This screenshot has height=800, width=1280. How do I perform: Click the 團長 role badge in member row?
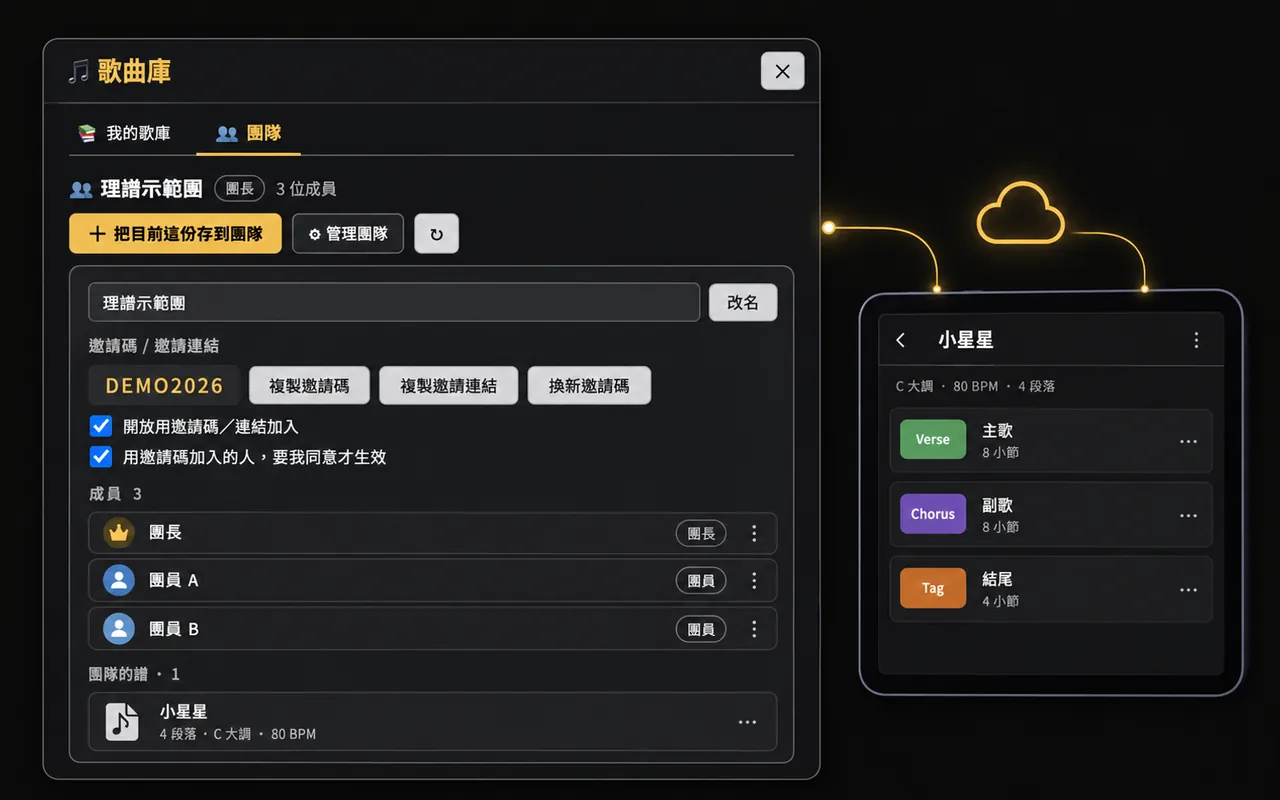click(x=701, y=533)
